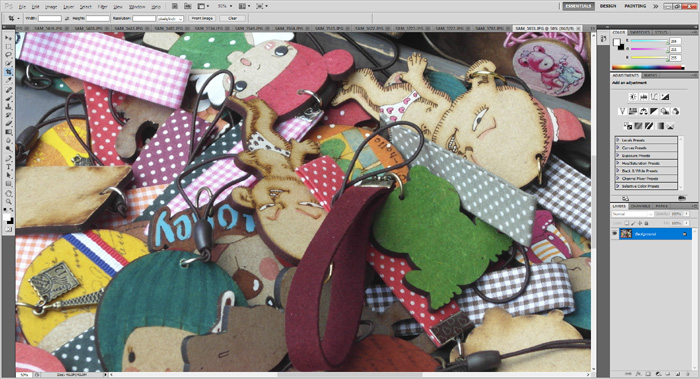Image resolution: width=700 pixels, height=379 pixels.
Task: Add a Curves adjustment icon
Action: (654, 96)
